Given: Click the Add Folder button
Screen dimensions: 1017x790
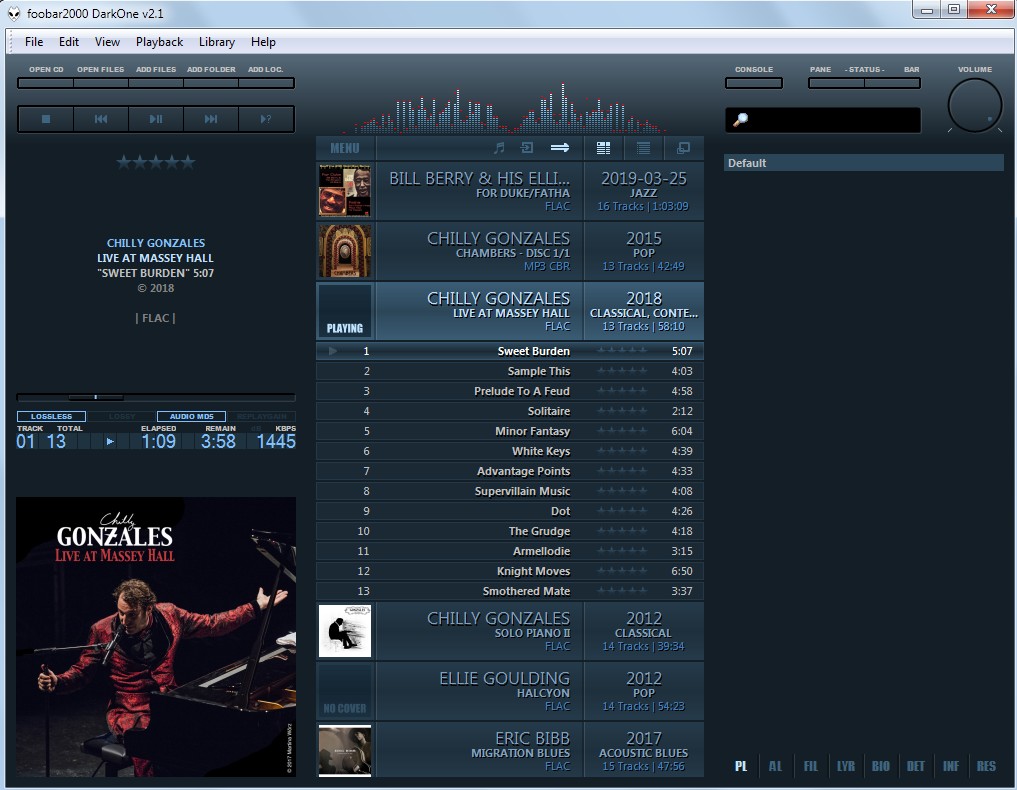Looking at the screenshot, I should point(211,83).
